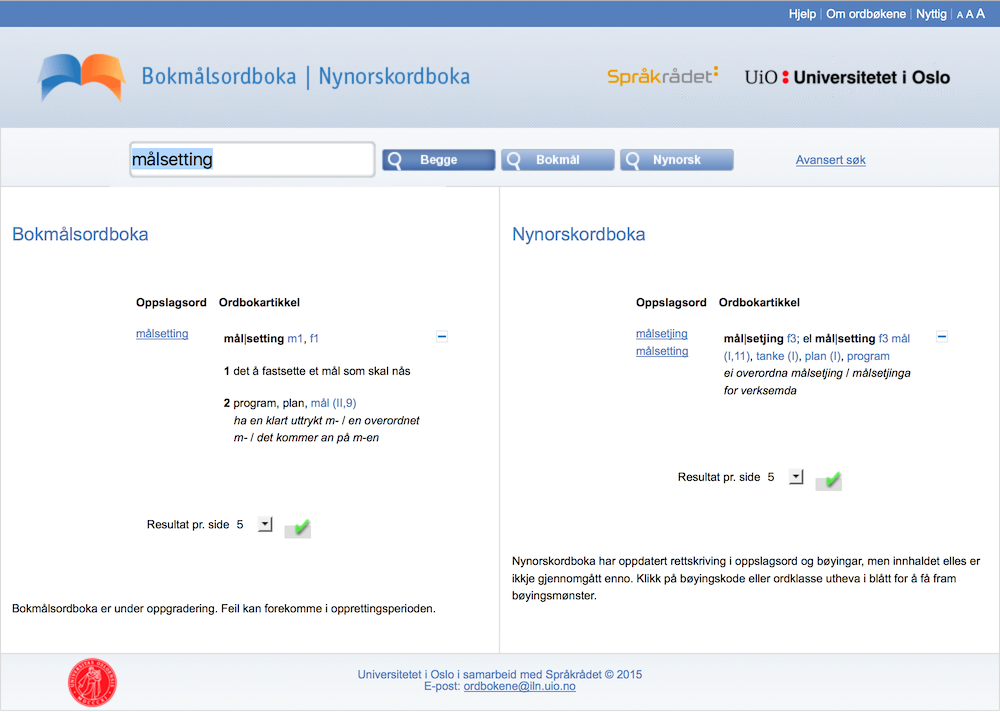Collapse the Bokmål målsetting article
This screenshot has width=1000, height=712.
[442, 337]
